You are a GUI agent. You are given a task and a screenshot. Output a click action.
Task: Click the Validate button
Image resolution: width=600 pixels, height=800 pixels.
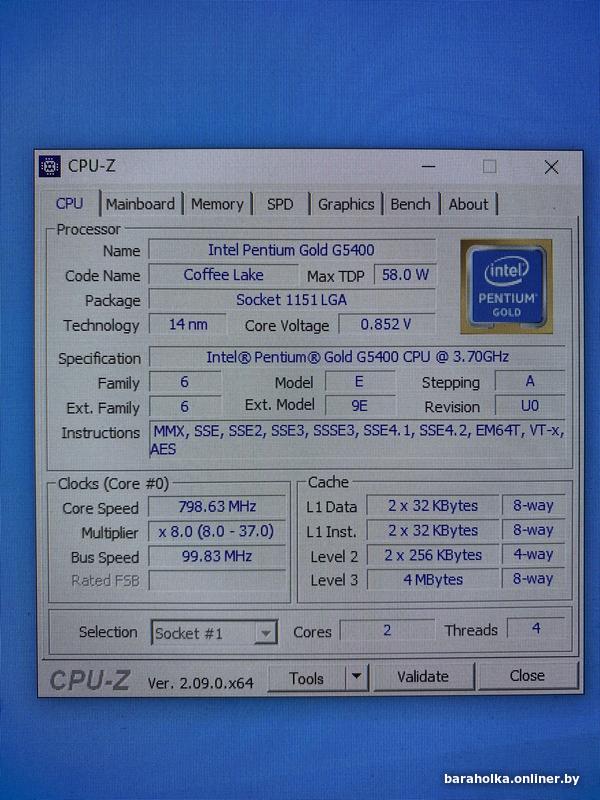click(423, 677)
